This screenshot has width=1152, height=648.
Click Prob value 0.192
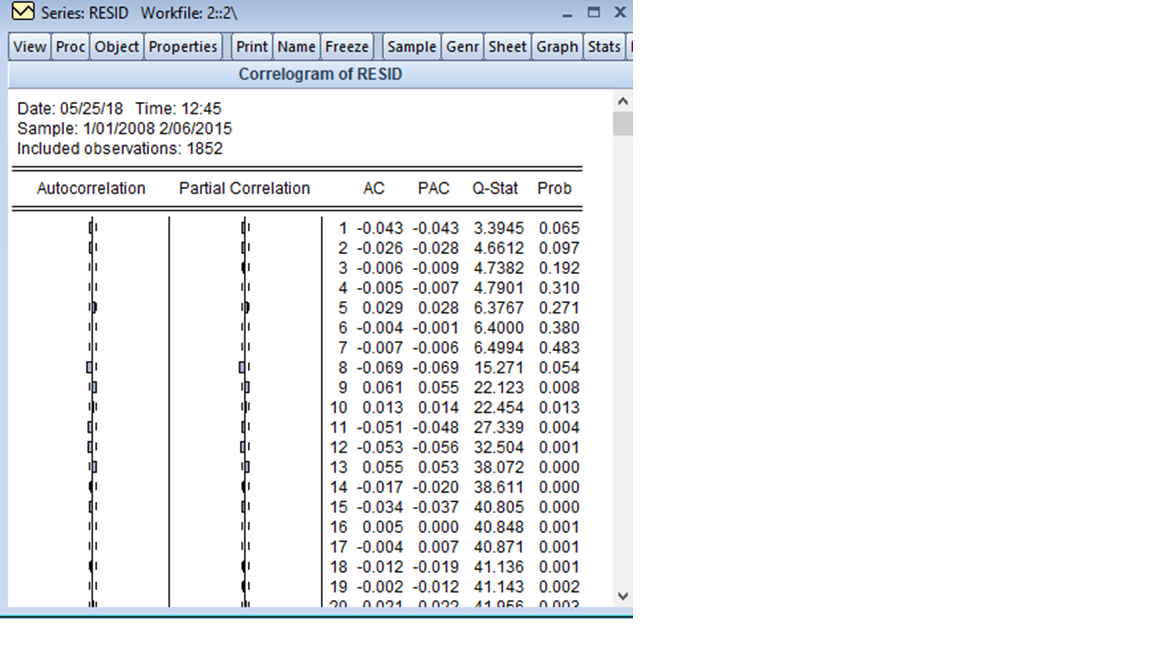pyautogui.click(x=559, y=268)
